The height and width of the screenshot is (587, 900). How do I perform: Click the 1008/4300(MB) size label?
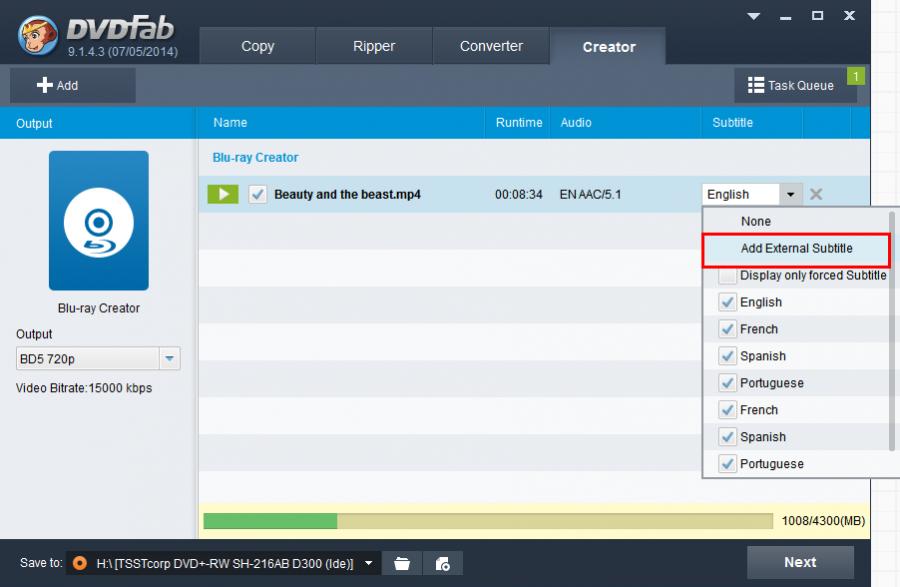pyautogui.click(x=823, y=521)
